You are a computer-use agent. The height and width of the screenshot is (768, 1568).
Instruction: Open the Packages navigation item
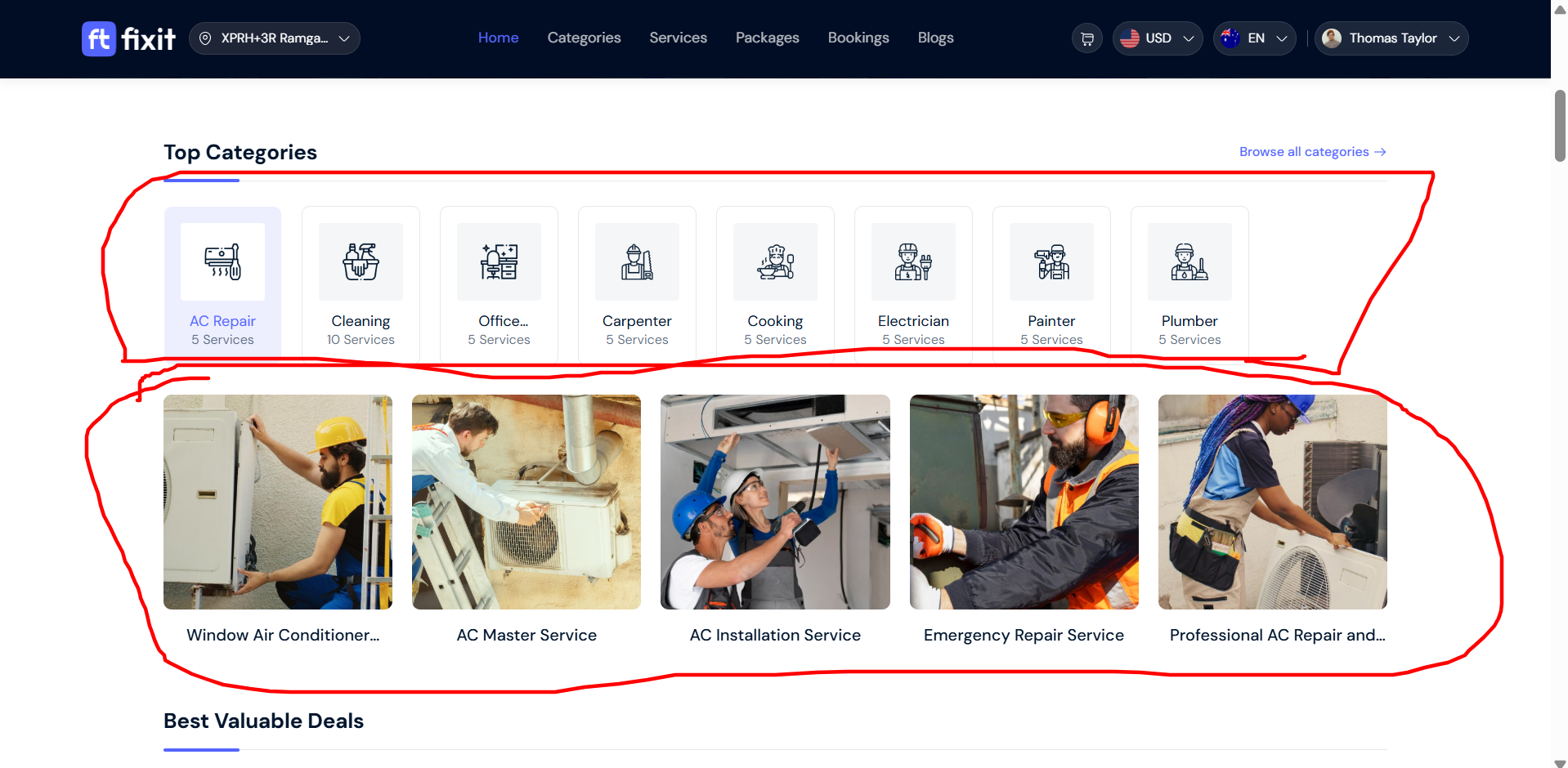[x=767, y=38]
